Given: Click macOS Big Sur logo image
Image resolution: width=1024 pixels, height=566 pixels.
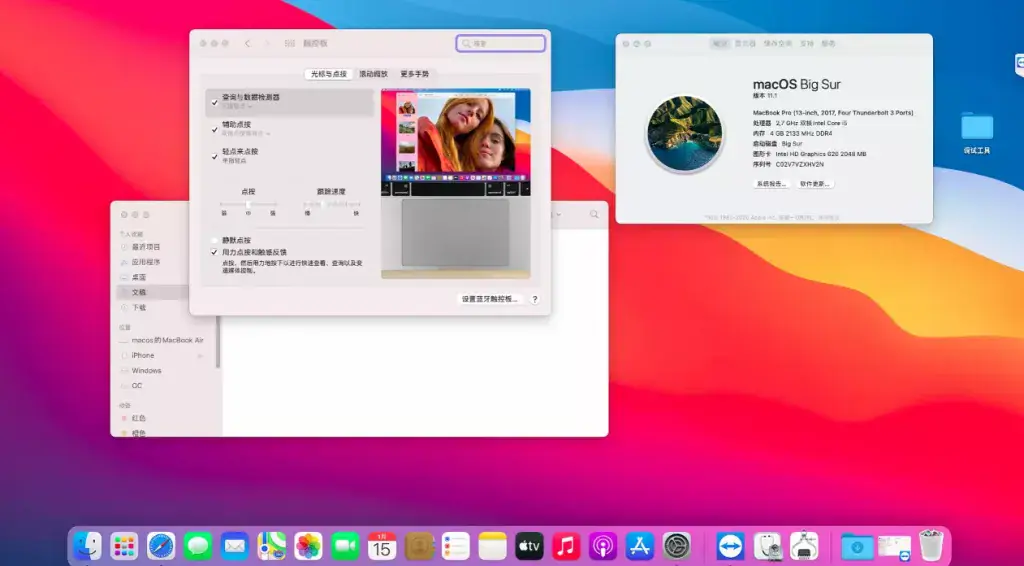Looking at the screenshot, I should 684,133.
